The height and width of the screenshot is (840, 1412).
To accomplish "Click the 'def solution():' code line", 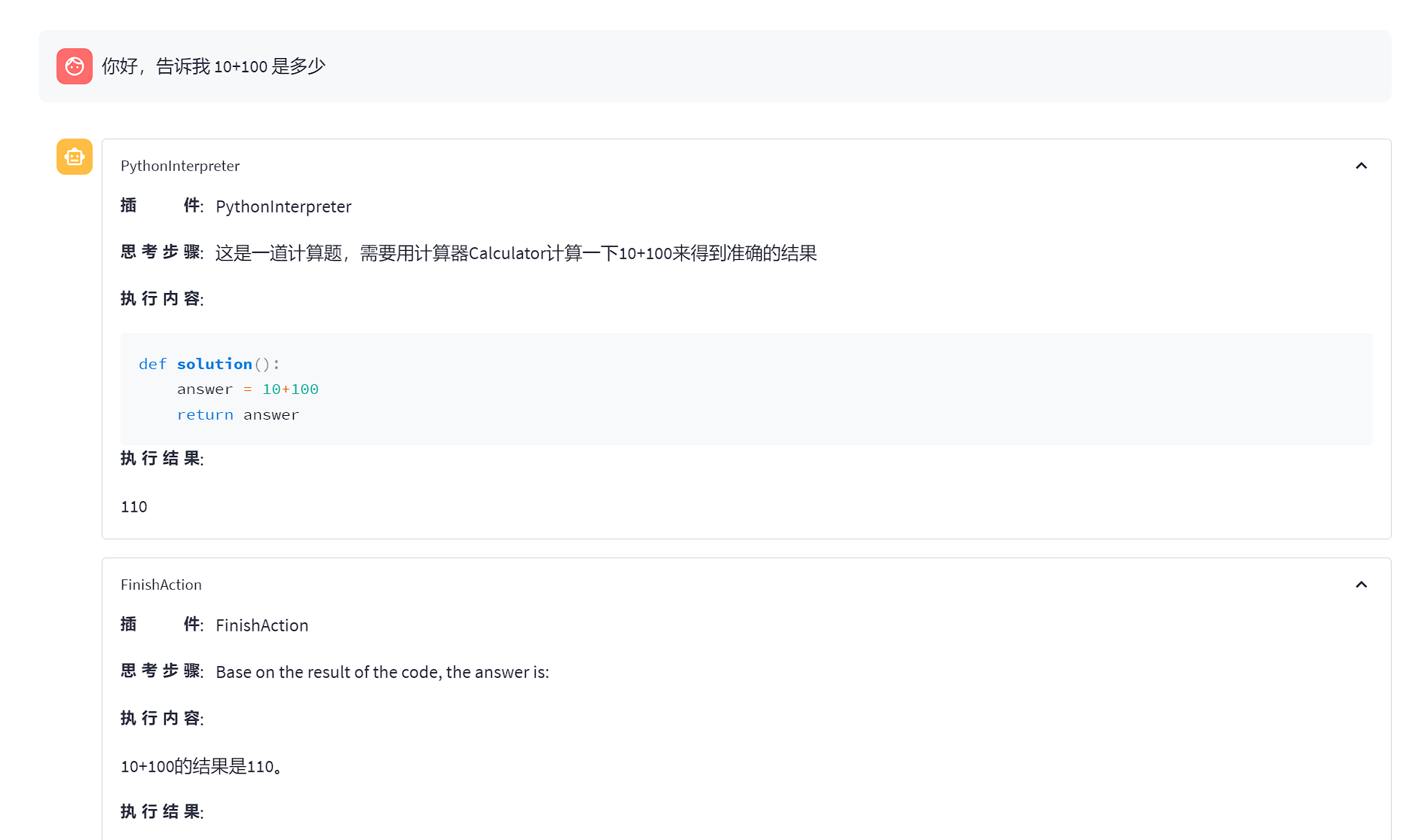I will (x=209, y=364).
